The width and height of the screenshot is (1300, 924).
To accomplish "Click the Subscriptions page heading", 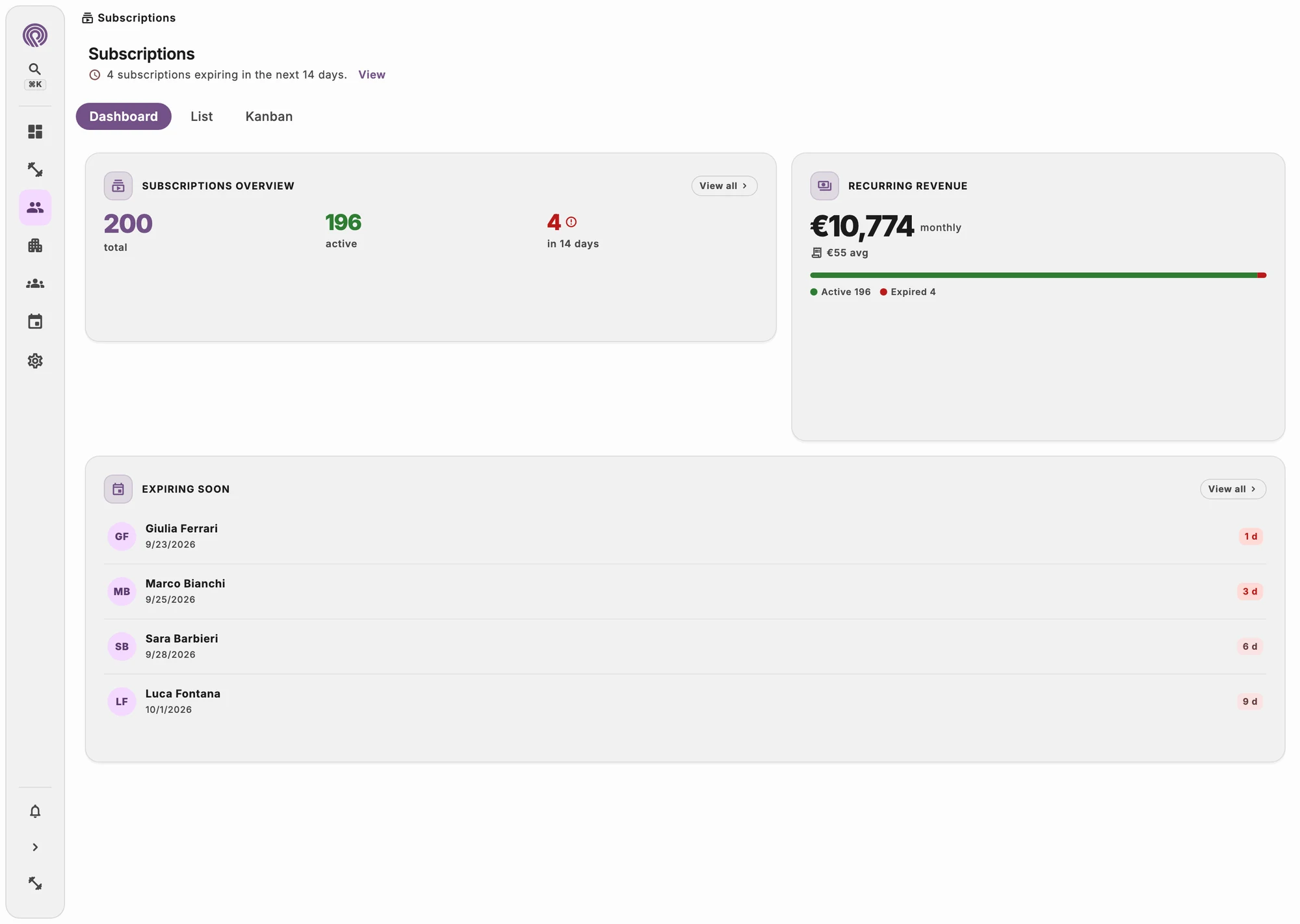I will pos(142,54).
